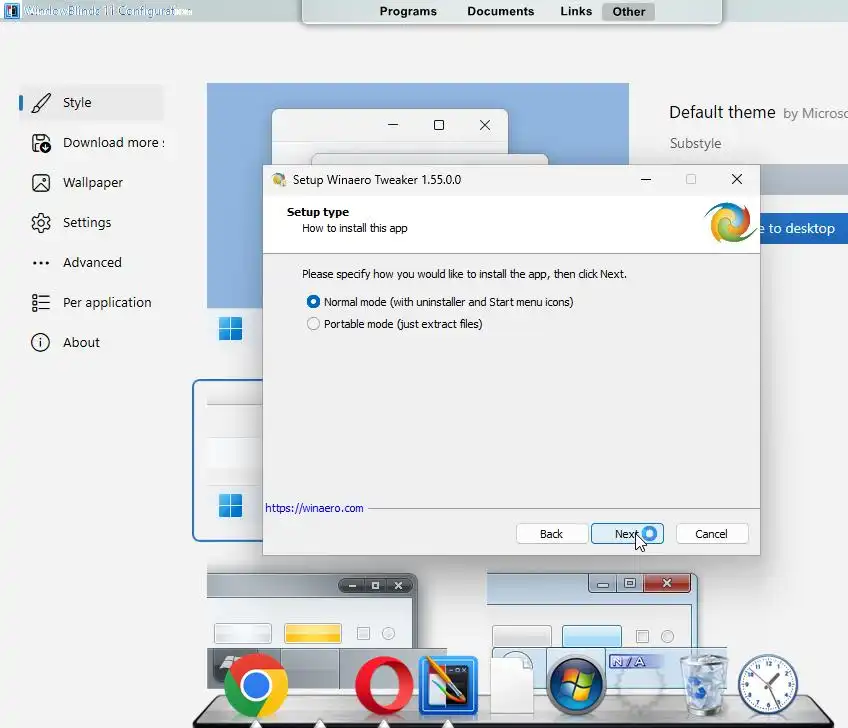Open Wallpaper section in WindowBlinds
This screenshot has height=728, width=848.
[92, 183]
